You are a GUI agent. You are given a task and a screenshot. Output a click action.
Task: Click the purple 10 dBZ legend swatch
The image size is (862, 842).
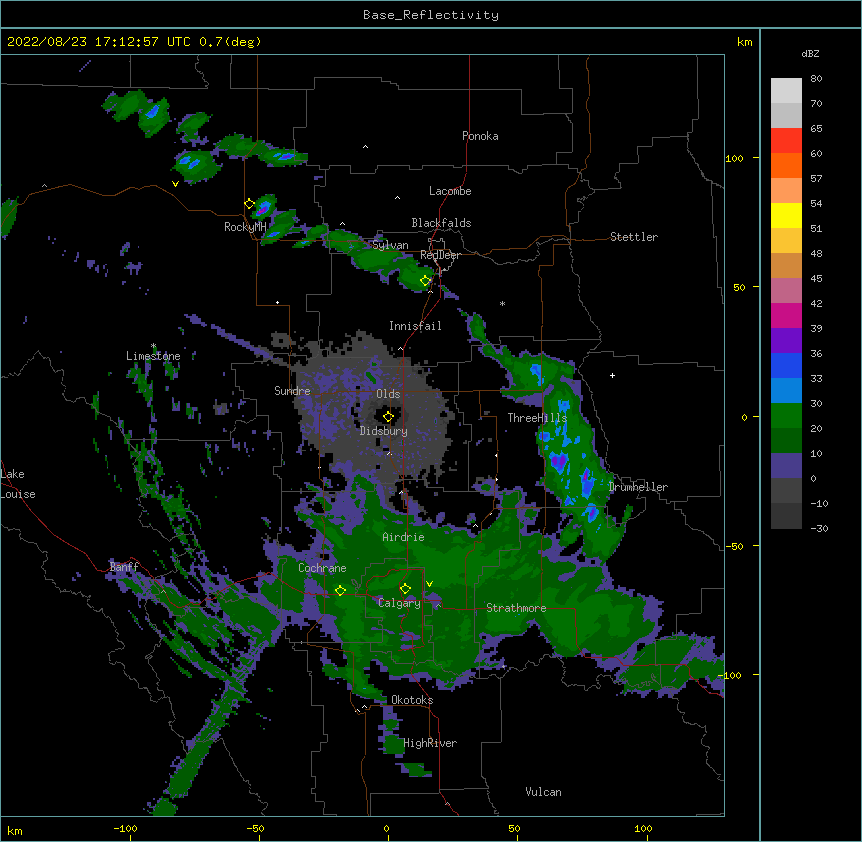pos(786,466)
